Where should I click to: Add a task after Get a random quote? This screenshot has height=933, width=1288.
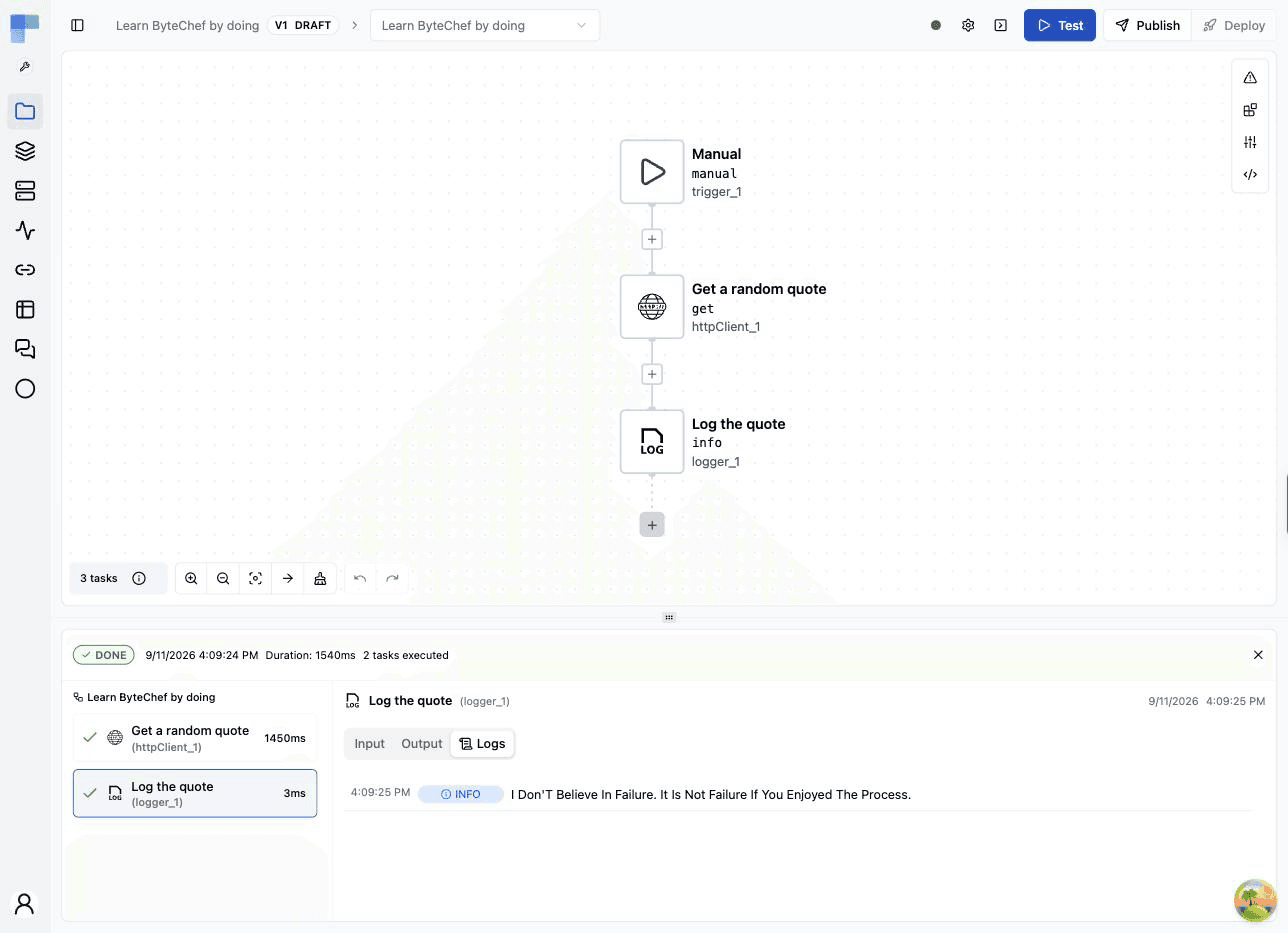click(x=652, y=374)
